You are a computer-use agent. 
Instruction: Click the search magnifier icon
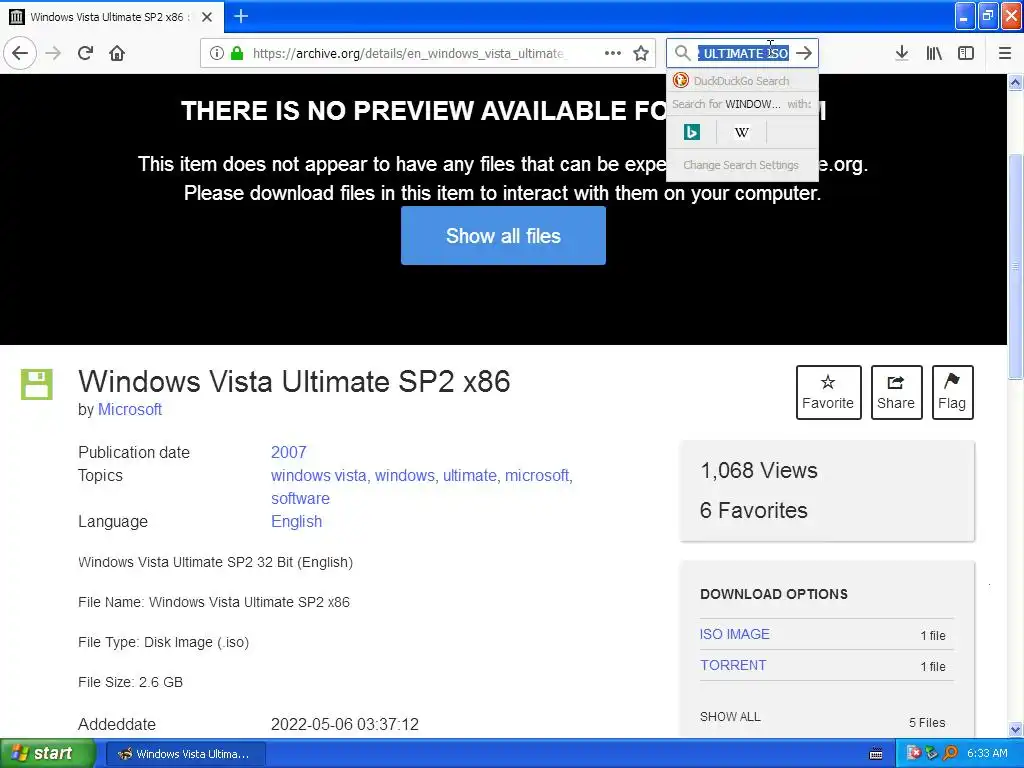click(682, 53)
